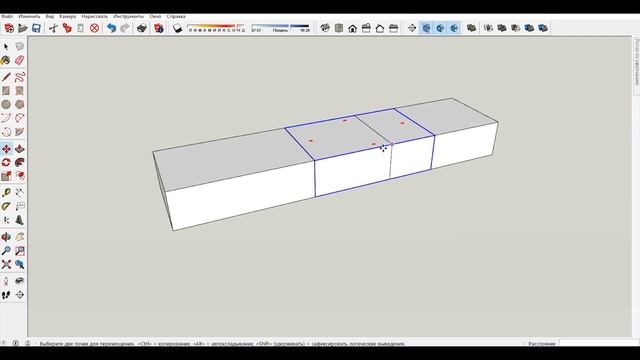
Task: Toggle display of section cuts
Action: coord(440,28)
